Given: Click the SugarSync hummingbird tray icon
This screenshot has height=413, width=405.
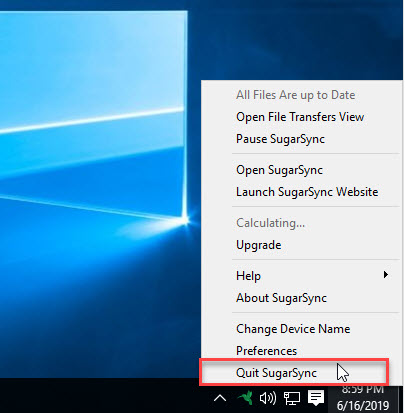Looking at the screenshot, I should 245,398.
